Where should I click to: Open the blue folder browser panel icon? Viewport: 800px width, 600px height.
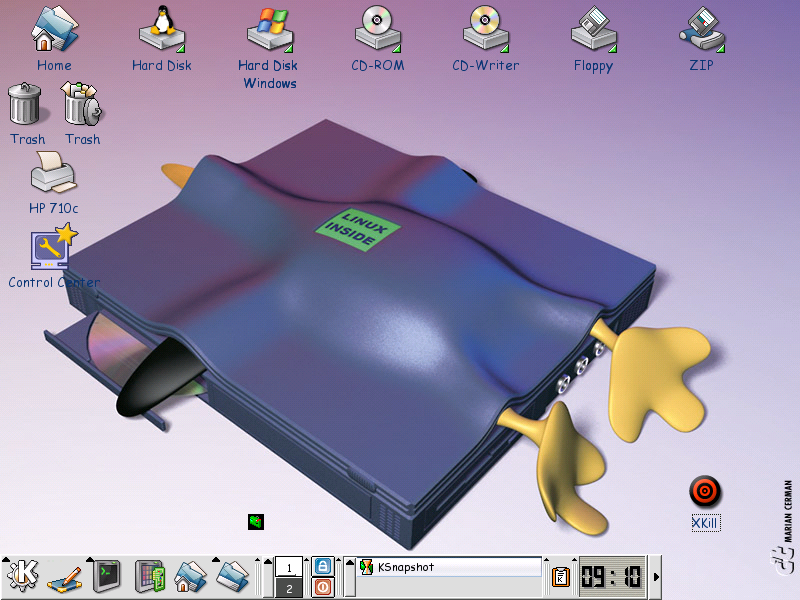(x=233, y=577)
